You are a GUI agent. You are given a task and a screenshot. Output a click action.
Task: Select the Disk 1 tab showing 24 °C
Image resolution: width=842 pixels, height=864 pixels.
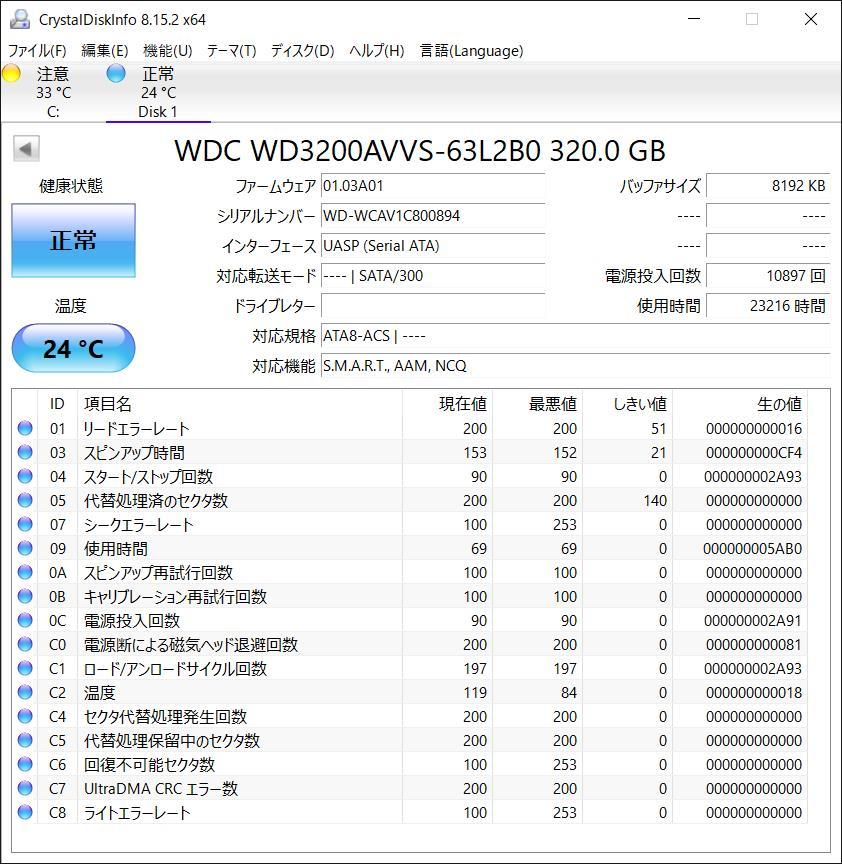click(x=158, y=92)
